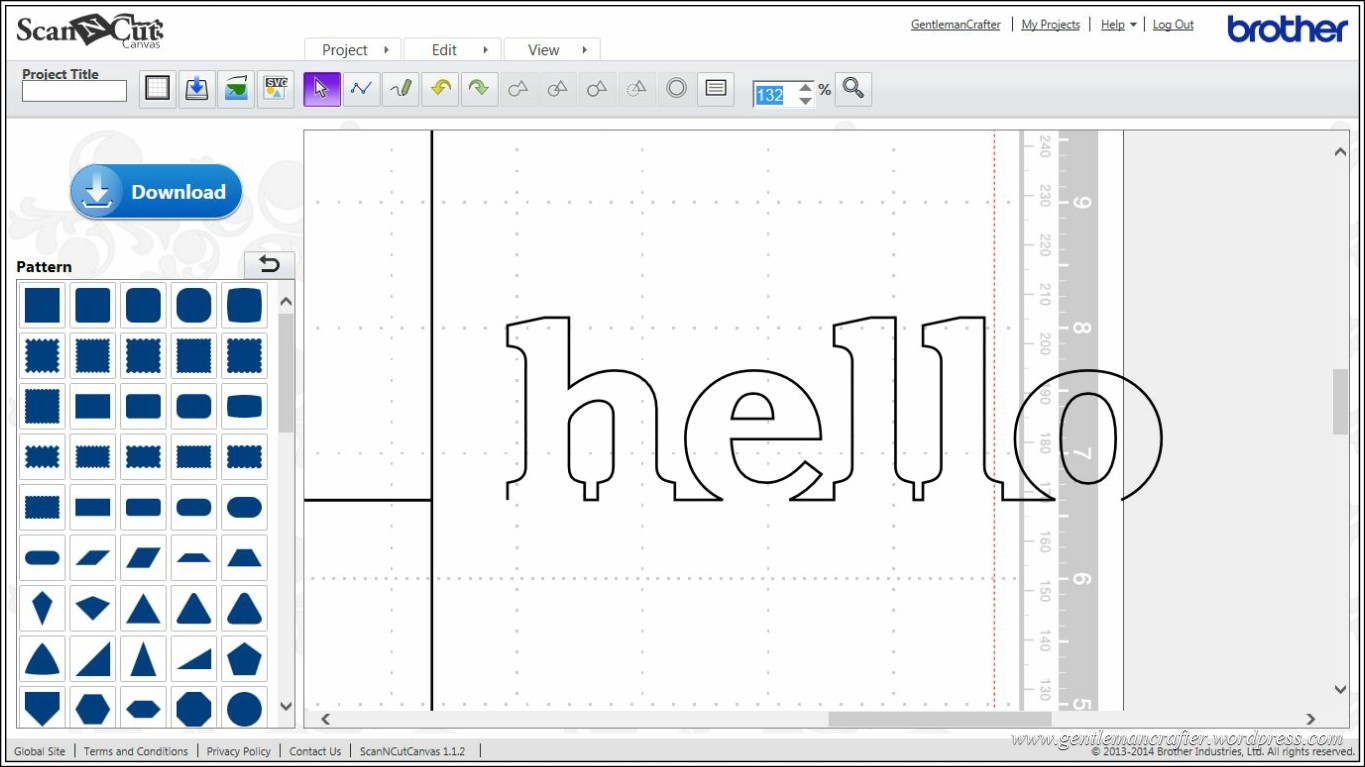Click the grid mat settings icon
The image size is (1365, 767).
point(157,89)
